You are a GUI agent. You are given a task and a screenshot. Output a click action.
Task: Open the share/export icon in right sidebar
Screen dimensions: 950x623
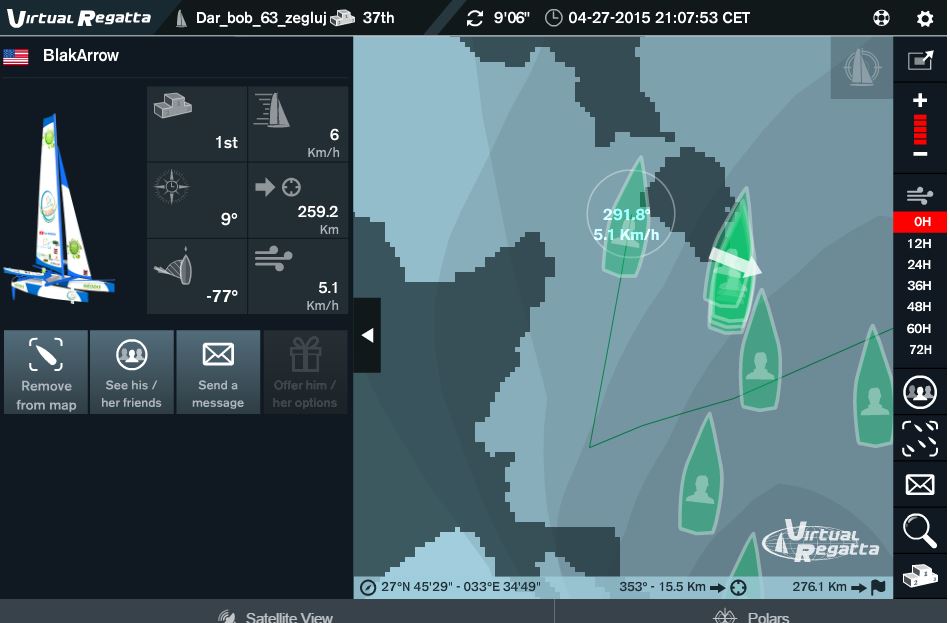[920, 60]
